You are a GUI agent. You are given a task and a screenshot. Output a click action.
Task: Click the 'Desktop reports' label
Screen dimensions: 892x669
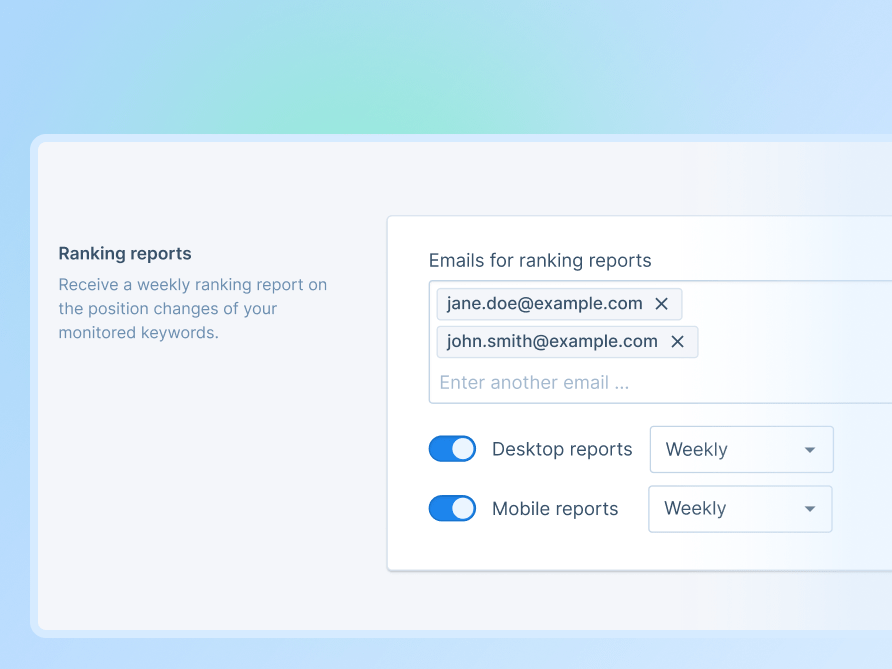pyautogui.click(x=562, y=449)
